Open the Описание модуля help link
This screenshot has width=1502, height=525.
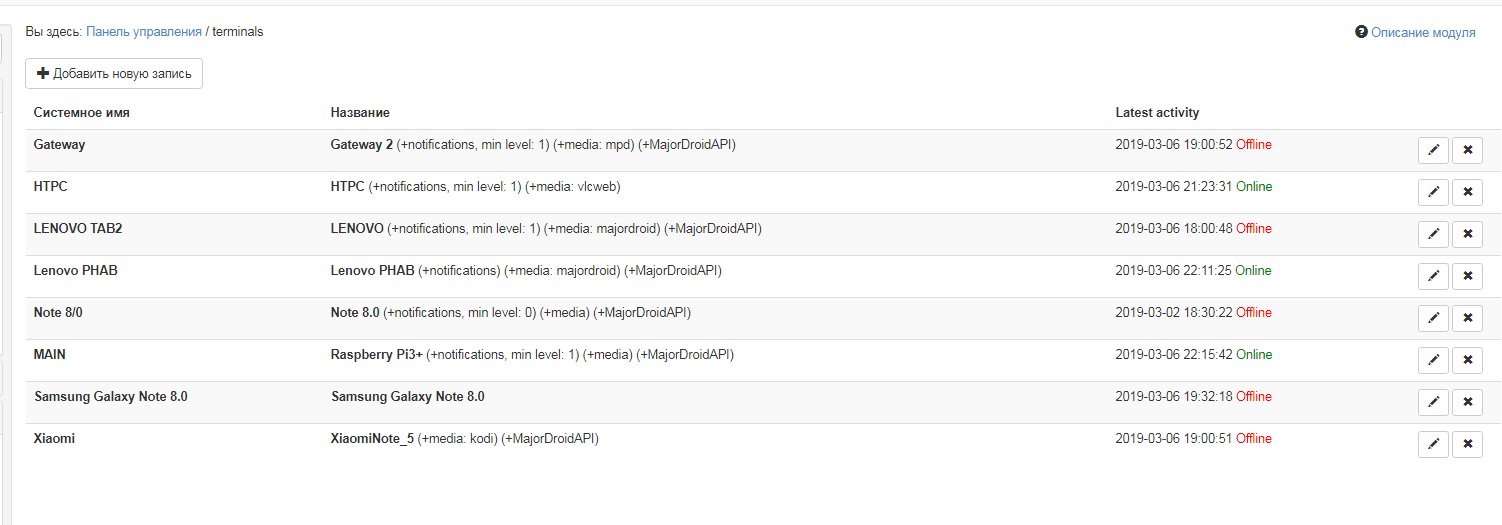pos(1422,33)
